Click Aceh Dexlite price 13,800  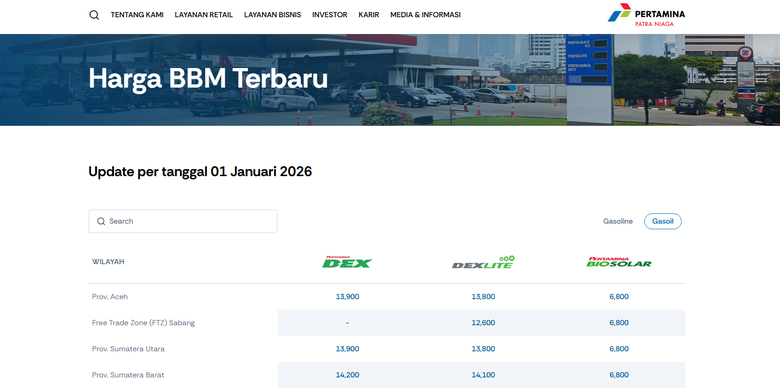click(x=483, y=296)
